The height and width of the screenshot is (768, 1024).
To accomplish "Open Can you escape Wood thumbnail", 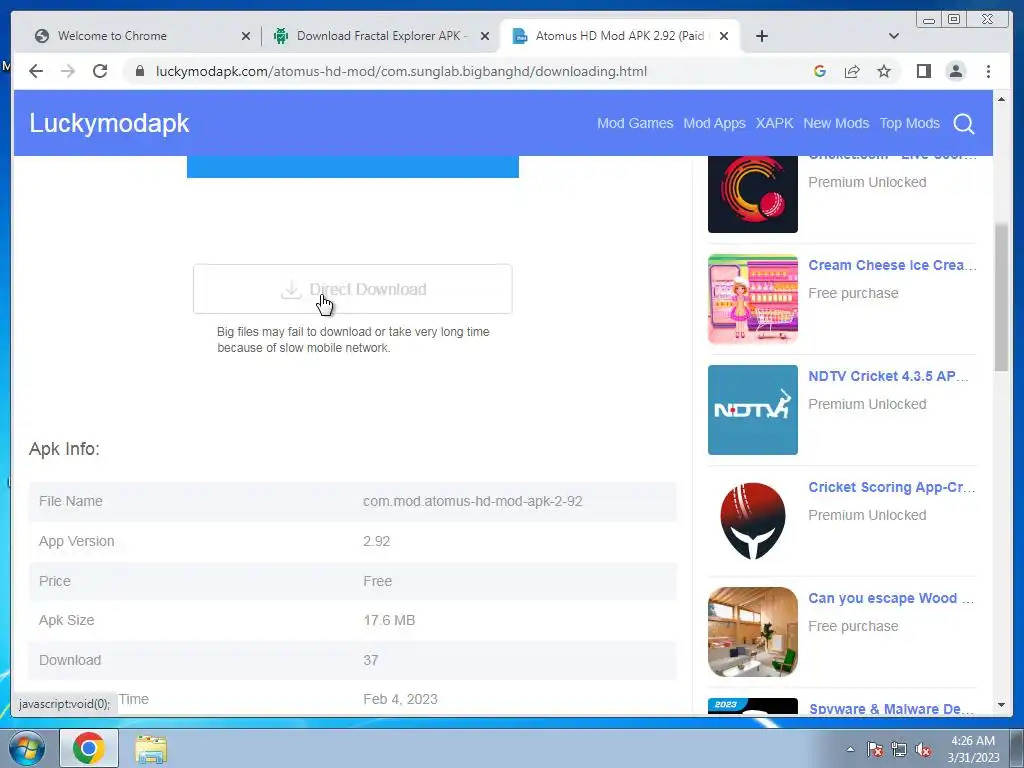I will coord(753,632).
